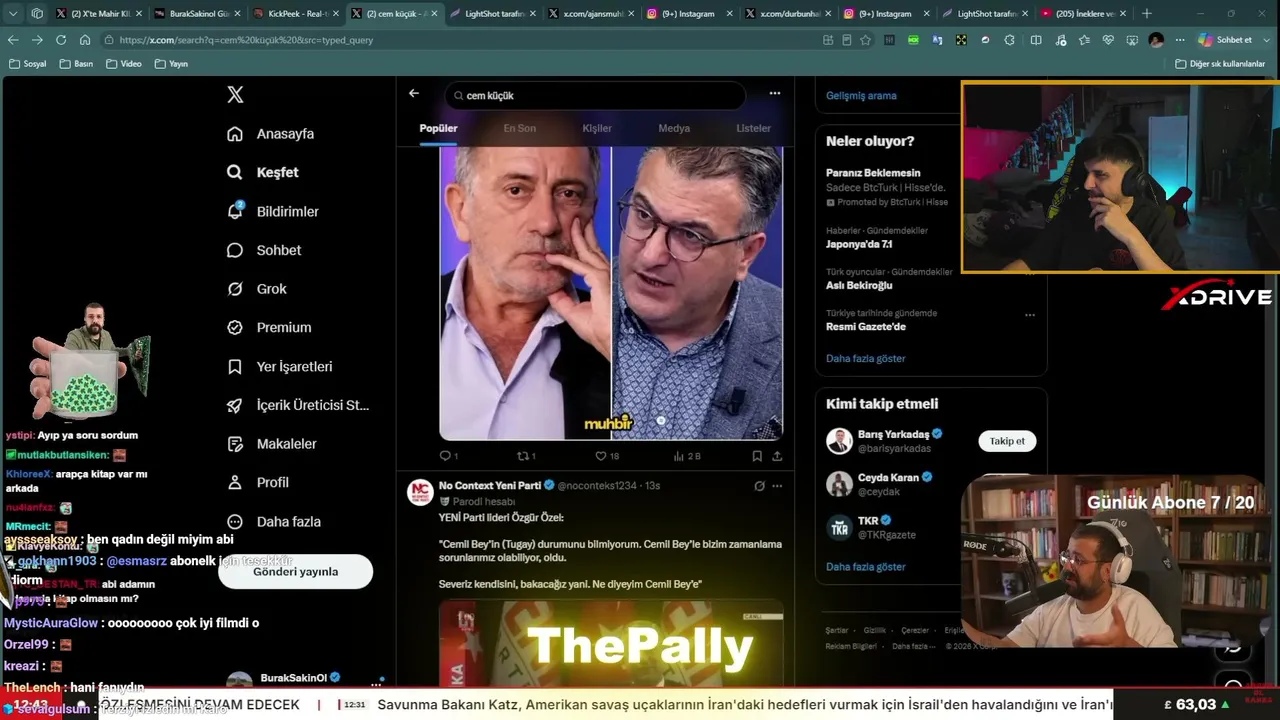Switch to the En Son tab
The height and width of the screenshot is (720, 1280).
[x=519, y=128]
